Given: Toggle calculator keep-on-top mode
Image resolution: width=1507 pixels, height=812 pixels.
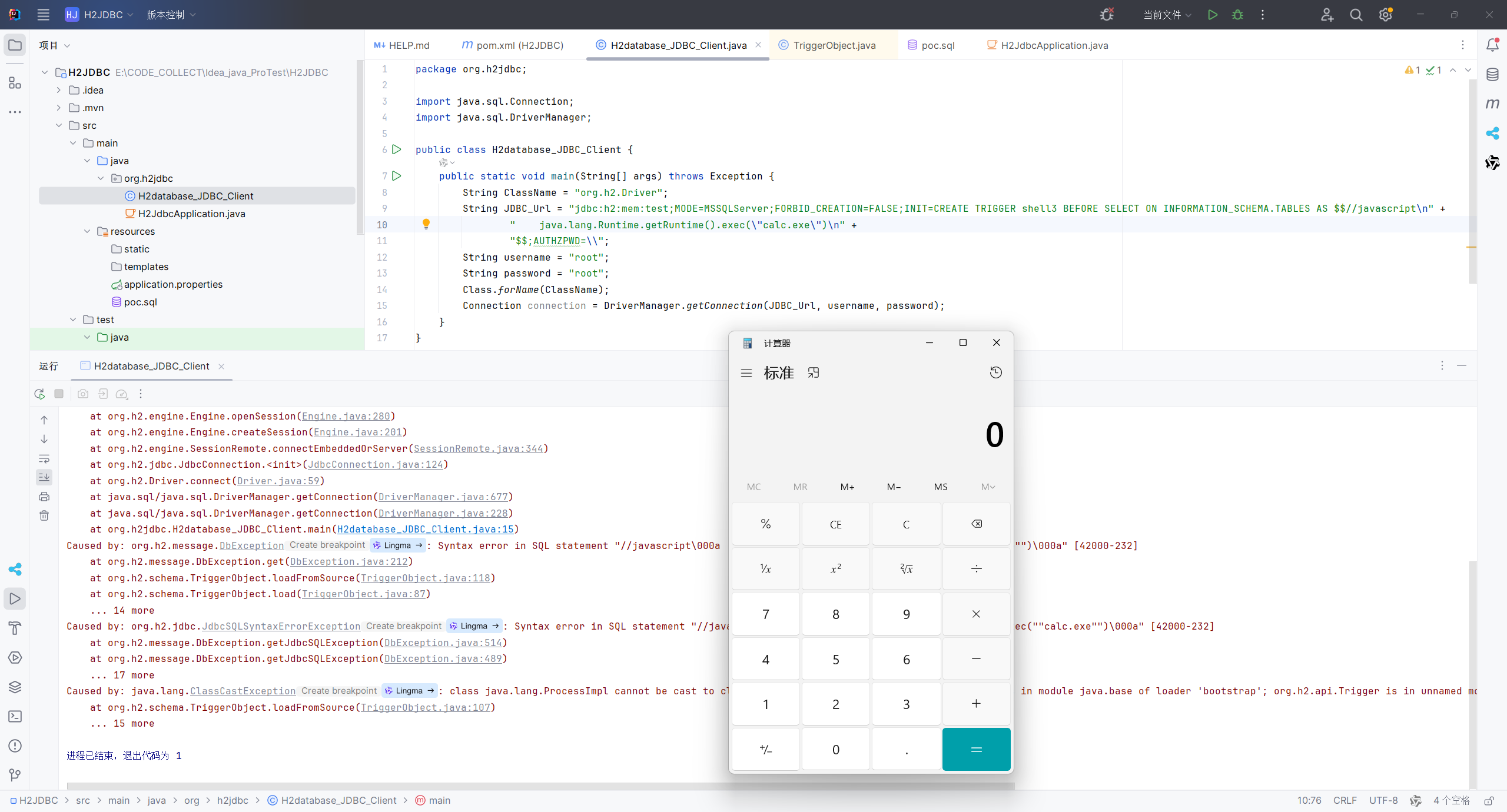Looking at the screenshot, I should [814, 372].
